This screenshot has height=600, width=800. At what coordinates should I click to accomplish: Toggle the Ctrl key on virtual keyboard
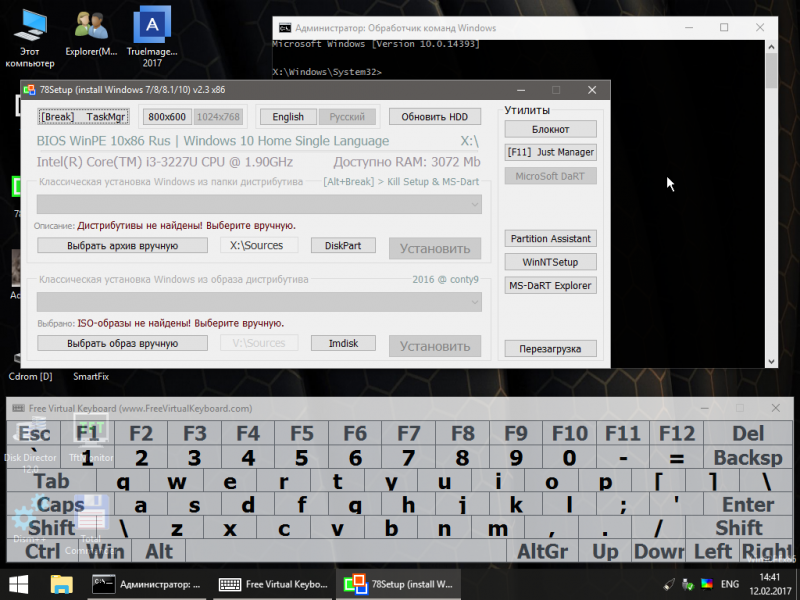(43, 551)
